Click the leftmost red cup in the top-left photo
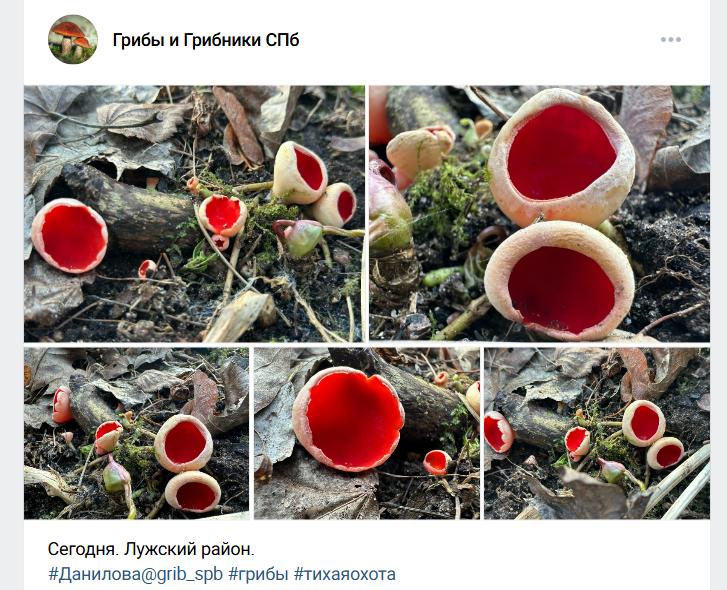This screenshot has height=590, width=727. tap(70, 235)
